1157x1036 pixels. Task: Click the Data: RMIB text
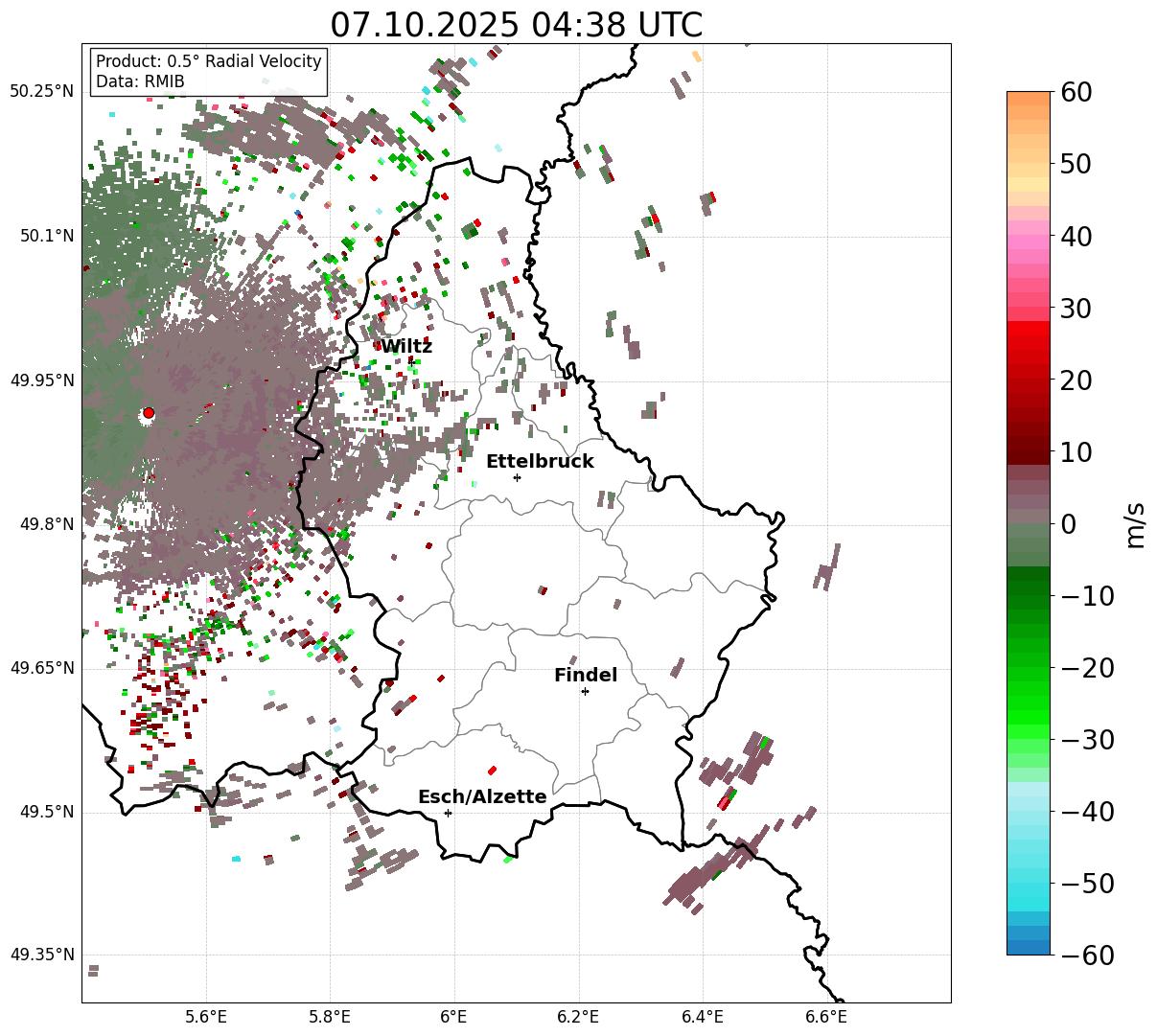tap(140, 81)
